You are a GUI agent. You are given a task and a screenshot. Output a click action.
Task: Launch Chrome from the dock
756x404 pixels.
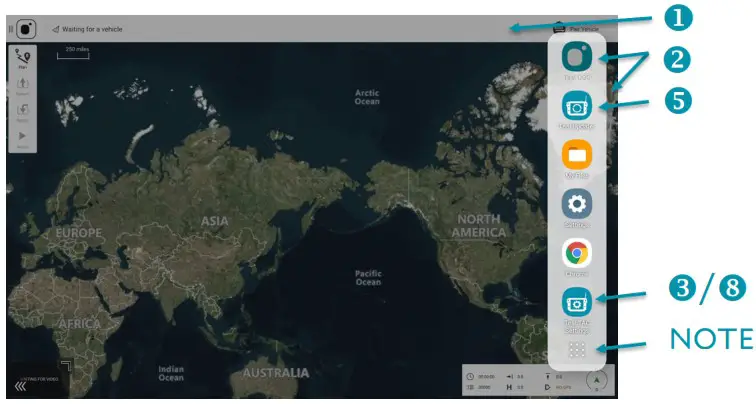coord(577,253)
